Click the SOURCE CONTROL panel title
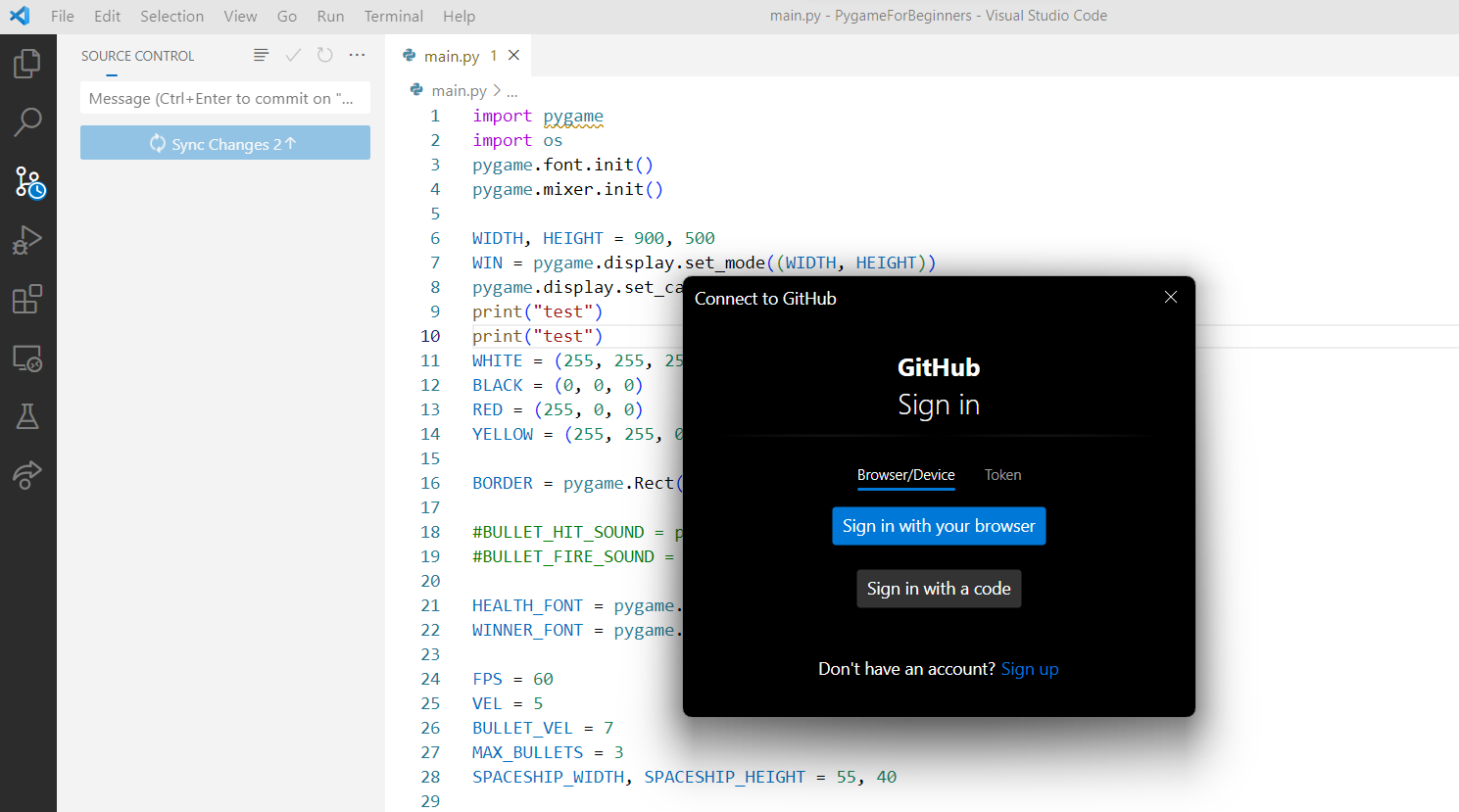Viewport: 1459px width, 812px height. pyautogui.click(x=138, y=56)
